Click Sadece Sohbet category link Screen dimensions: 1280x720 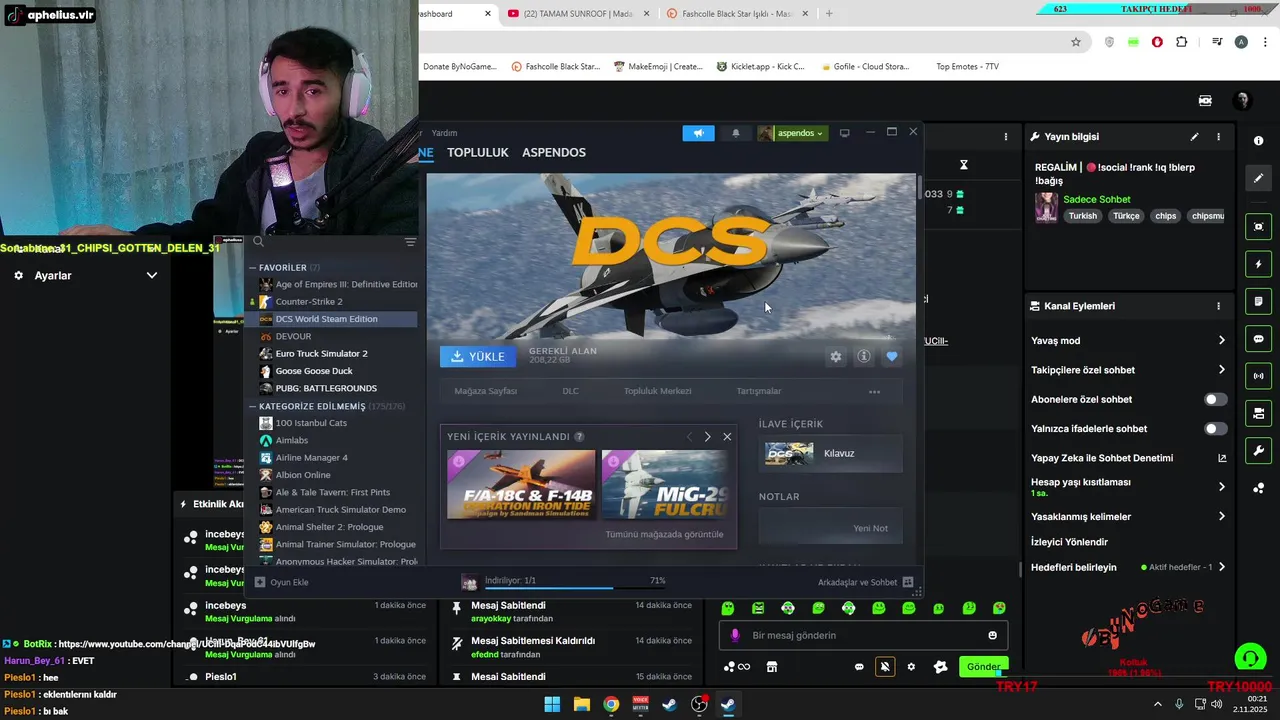[x=1097, y=199]
